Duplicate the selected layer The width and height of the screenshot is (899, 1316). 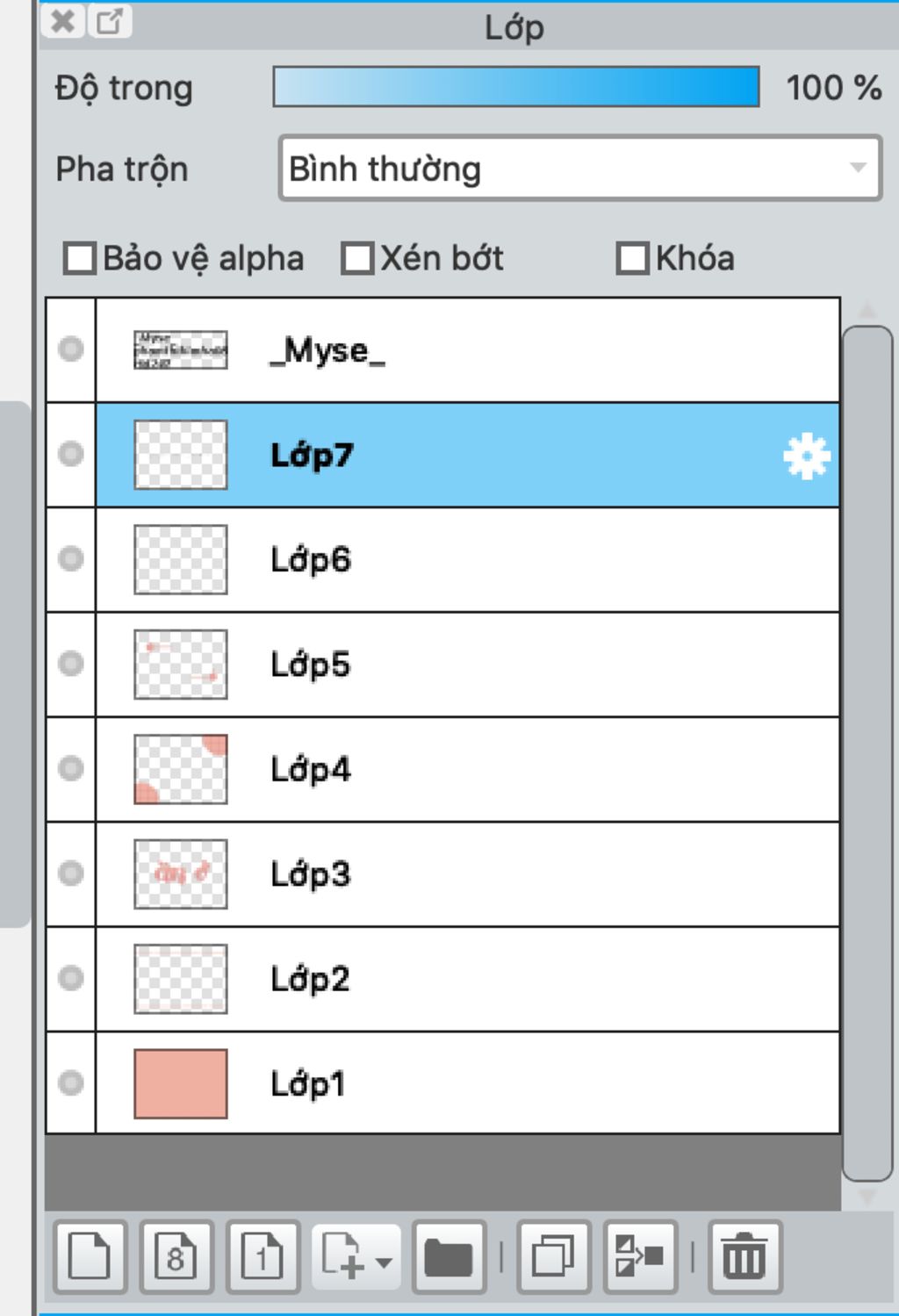click(x=553, y=1257)
